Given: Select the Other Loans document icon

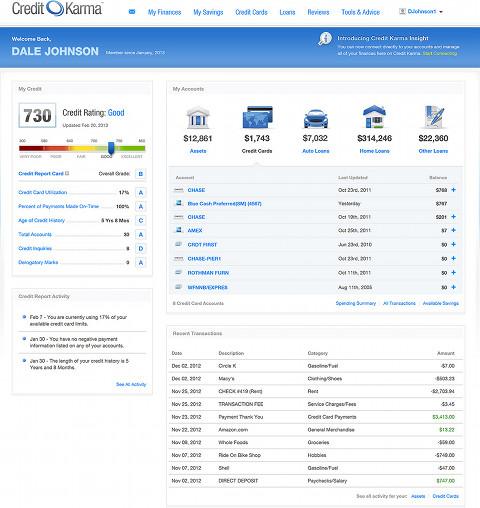Looking at the screenshot, I should pos(433,117).
